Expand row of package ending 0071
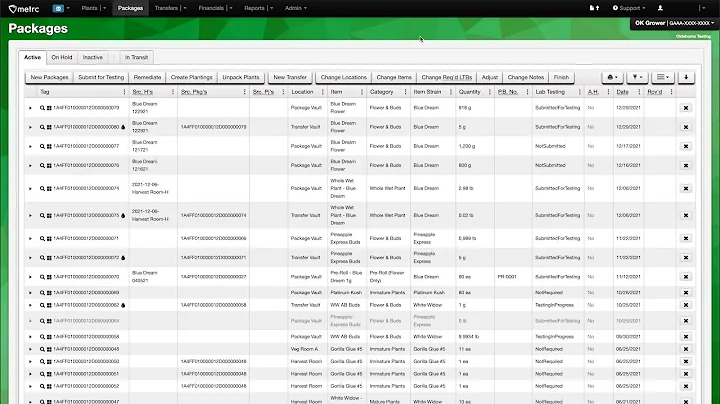The width and height of the screenshot is (720, 404). click(30, 239)
